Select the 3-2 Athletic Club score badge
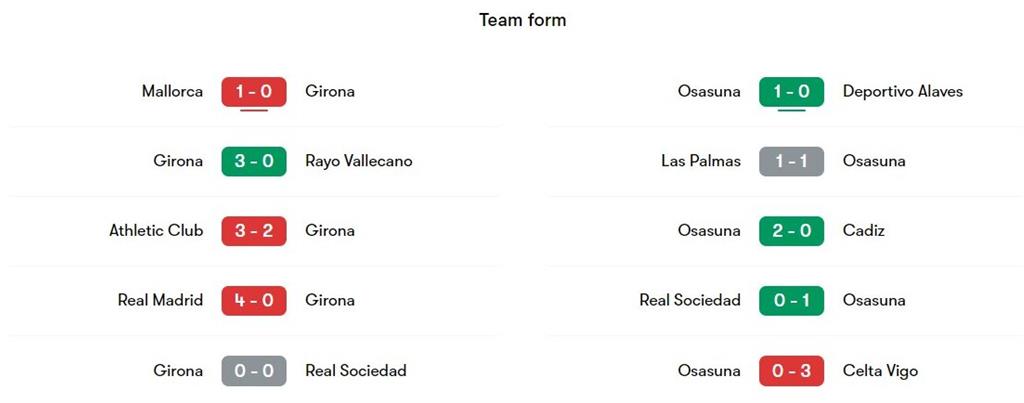This screenshot has width=1024, height=403. coord(254,231)
